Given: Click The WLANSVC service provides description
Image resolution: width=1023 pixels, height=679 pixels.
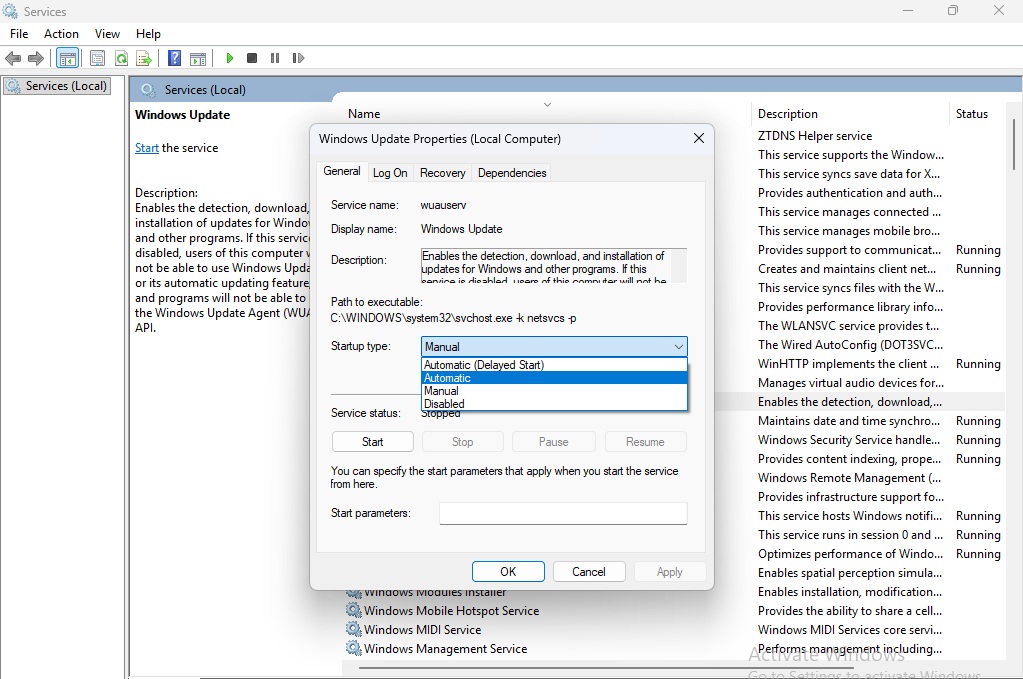Looking at the screenshot, I should [x=848, y=325].
